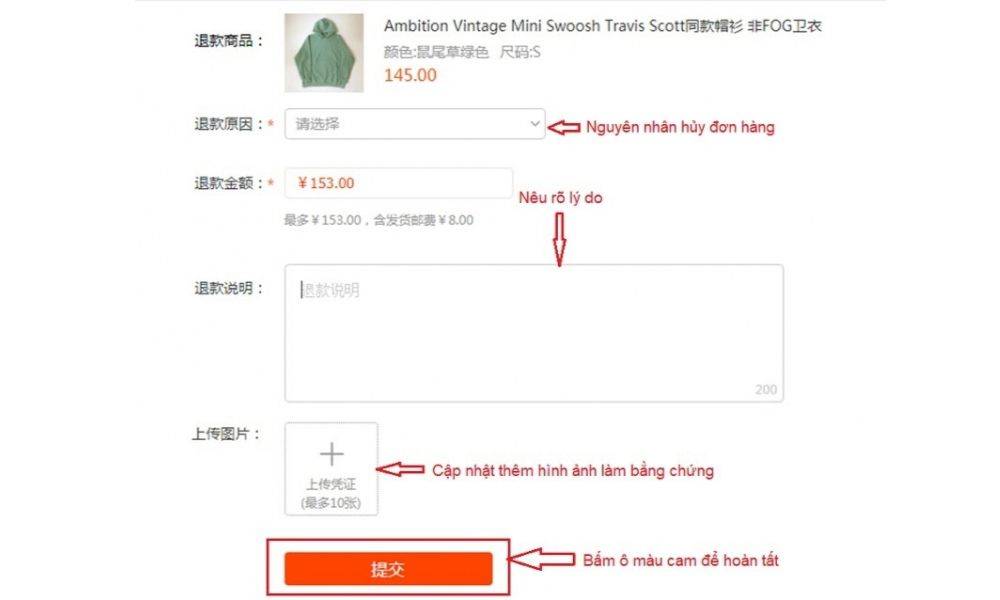Submit the form with the orange 提交 button
Viewport: 1000px width, 600px height.
coord(388,569)
